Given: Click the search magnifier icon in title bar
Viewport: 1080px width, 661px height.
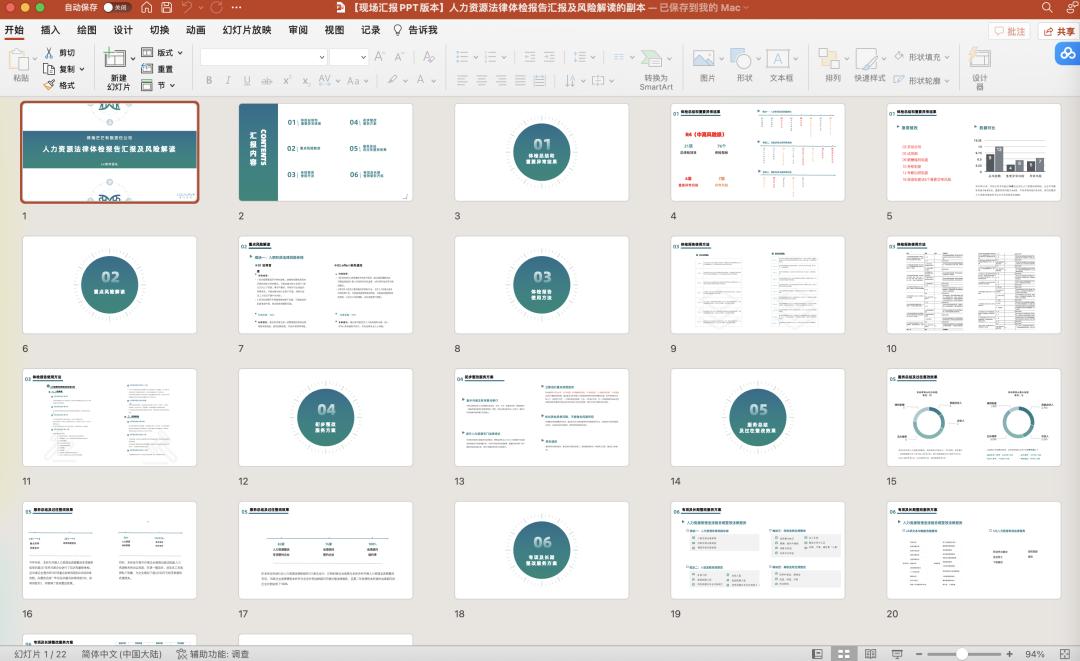Looking at the screenshot, I should click(x=1047, y=8).
